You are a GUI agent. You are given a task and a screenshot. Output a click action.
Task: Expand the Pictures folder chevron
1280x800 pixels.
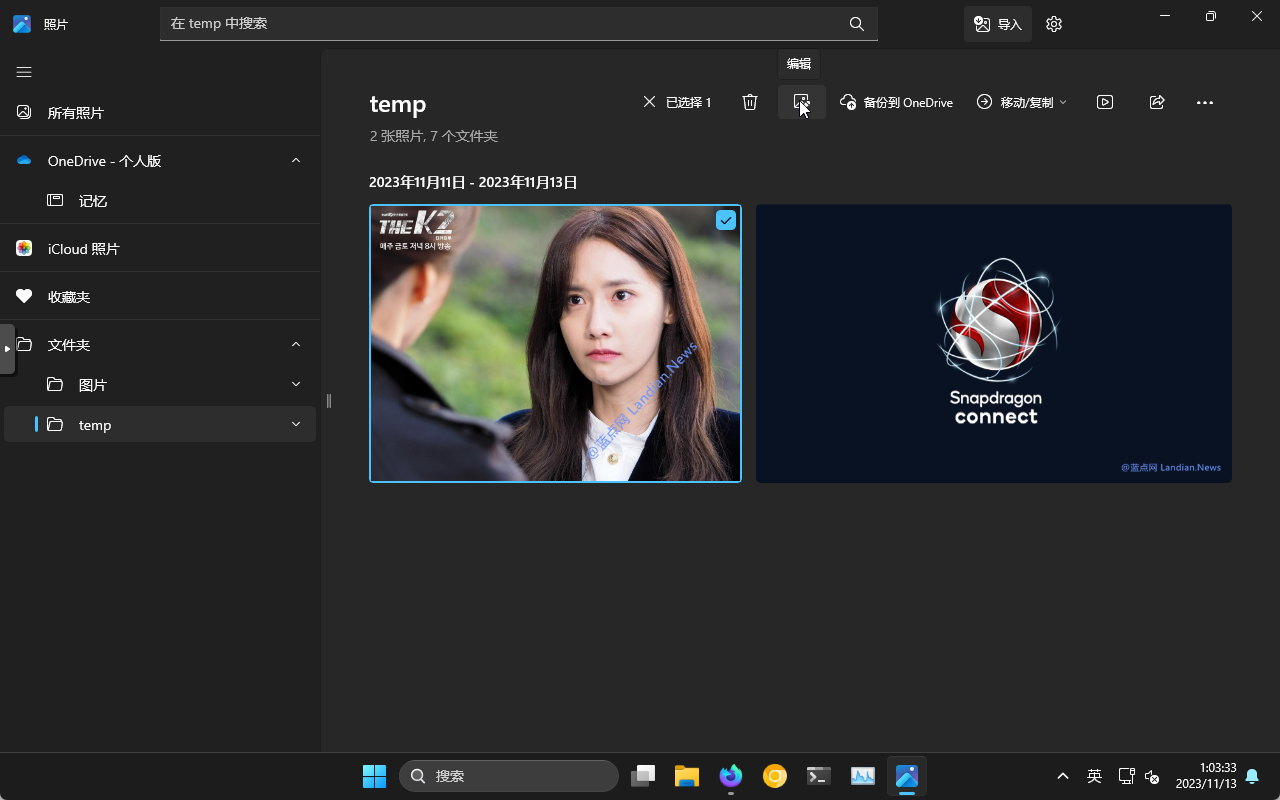coord(296,385)
